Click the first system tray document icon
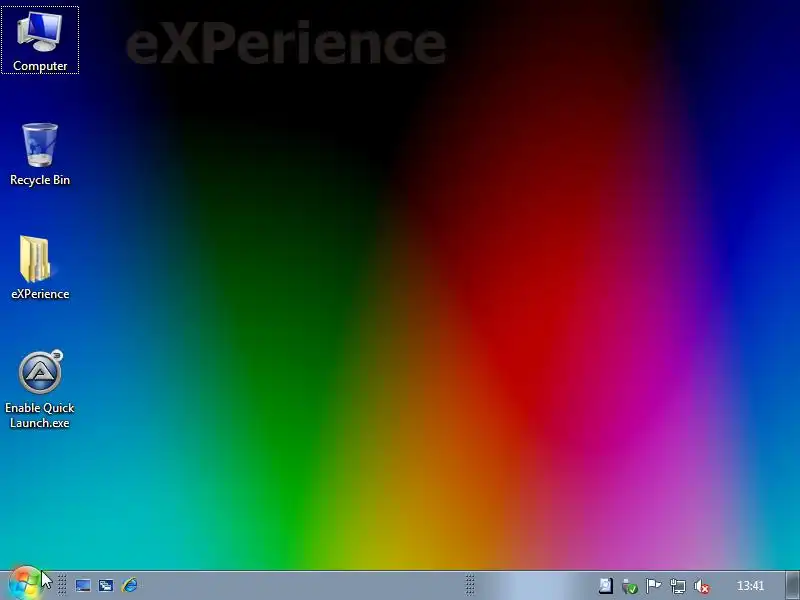 tap(606, 586)
